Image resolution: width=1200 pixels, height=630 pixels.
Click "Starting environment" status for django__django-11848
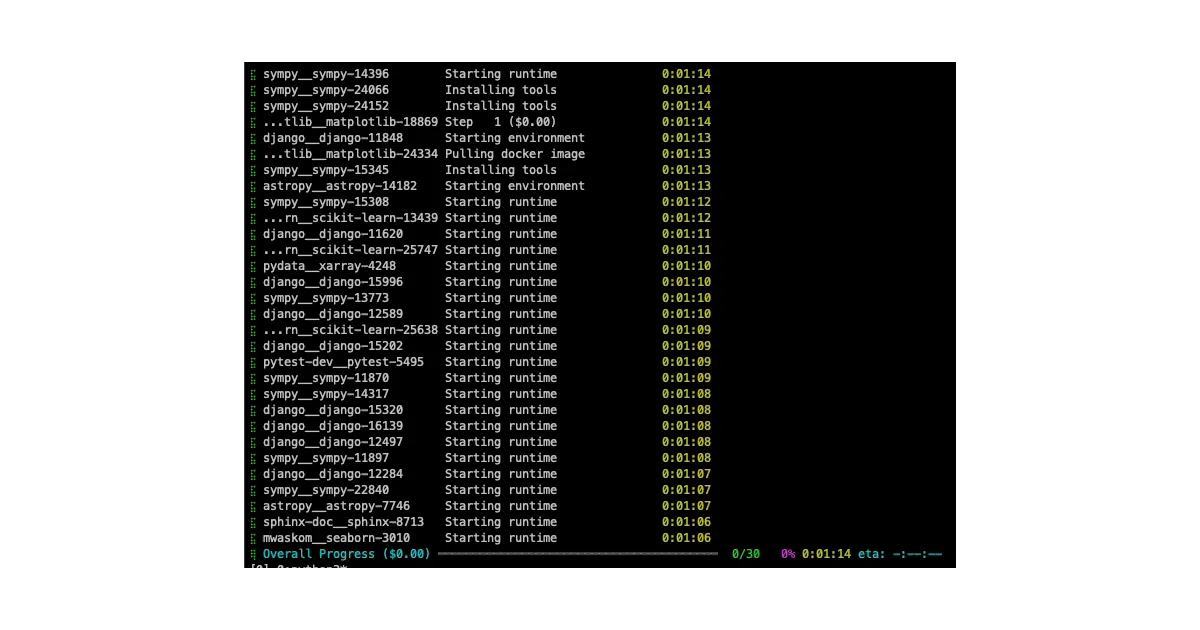pyautogui.click(x=515, y=138)
